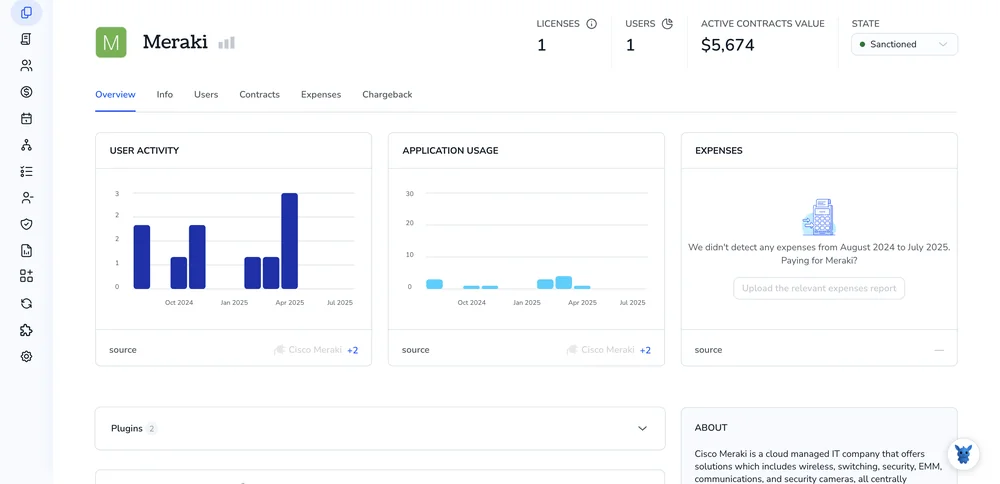Viewport: 1000px width, 484px height.
Task: Open the checklist tasks icon in sidebar
Action: click(x=26, y=172)
